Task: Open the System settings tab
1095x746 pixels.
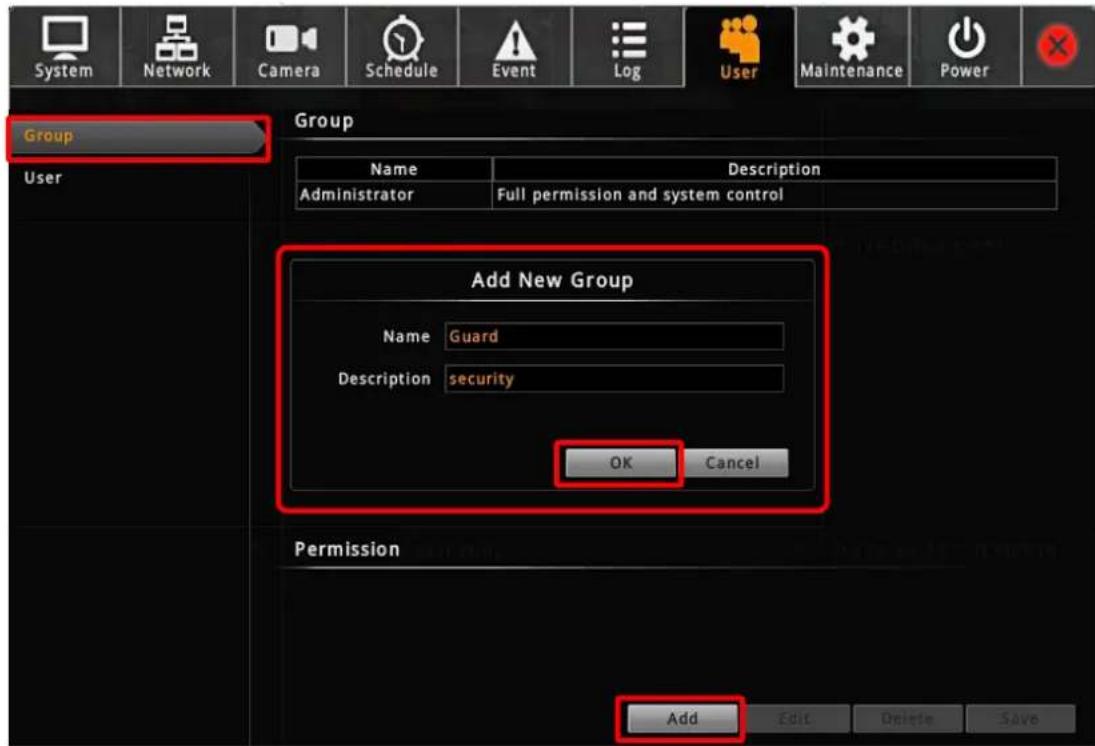Action: click(64, 47)
